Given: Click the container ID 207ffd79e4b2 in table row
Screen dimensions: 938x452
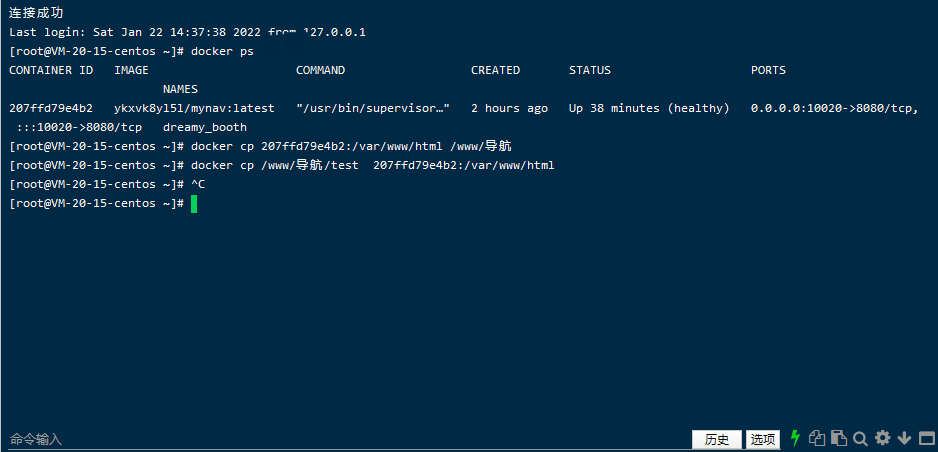Looking at the screenshot, I should pos(51,109).
